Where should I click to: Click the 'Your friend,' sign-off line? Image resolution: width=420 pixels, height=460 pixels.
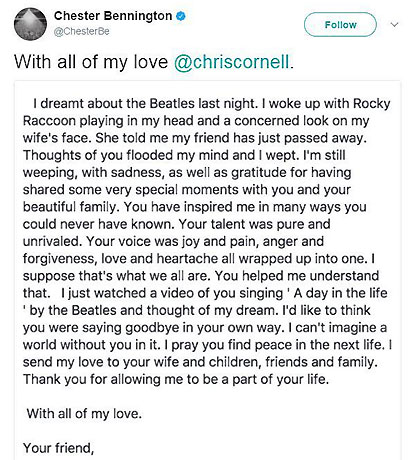tap(58, 448)
